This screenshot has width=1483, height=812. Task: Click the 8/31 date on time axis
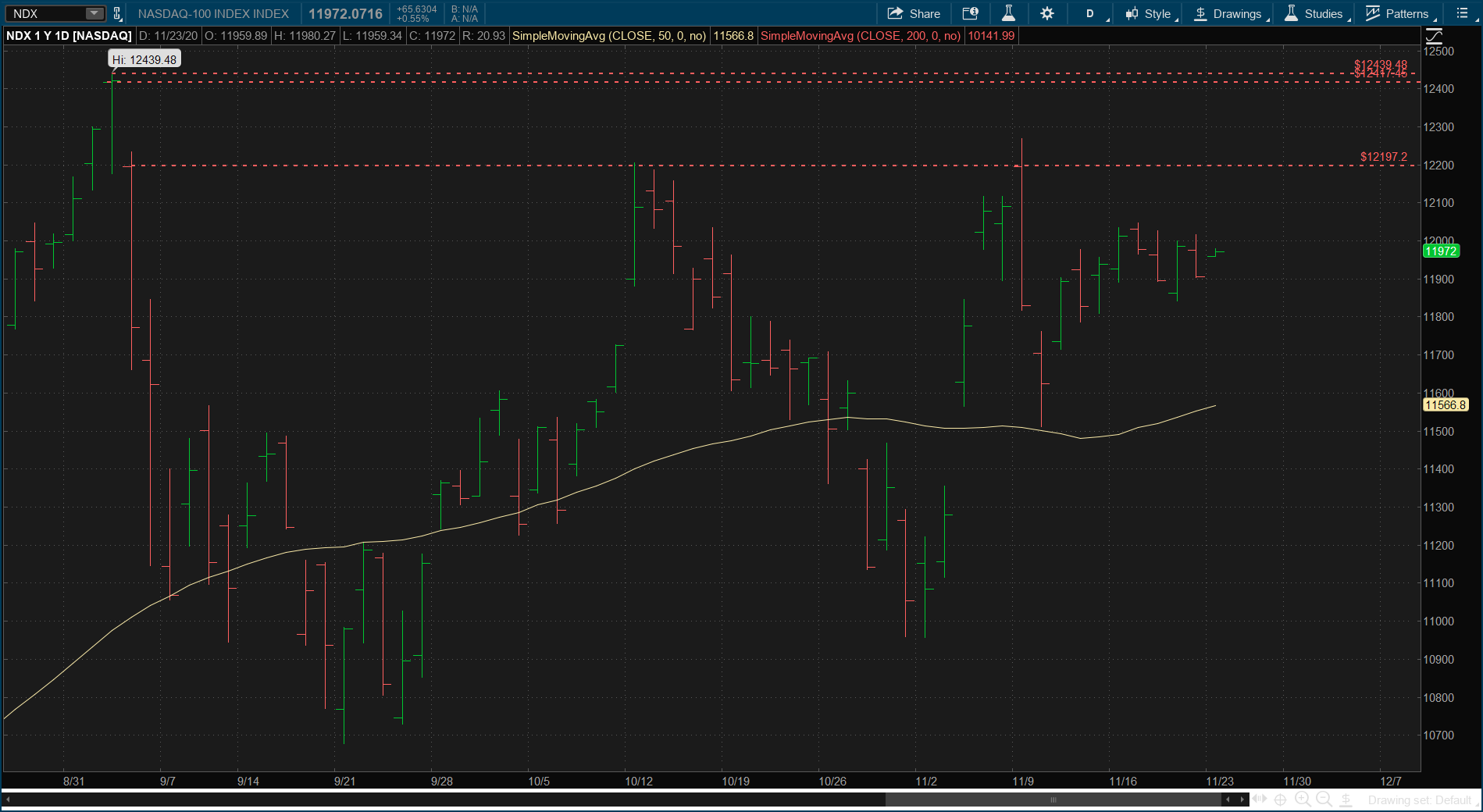point(73,781)
